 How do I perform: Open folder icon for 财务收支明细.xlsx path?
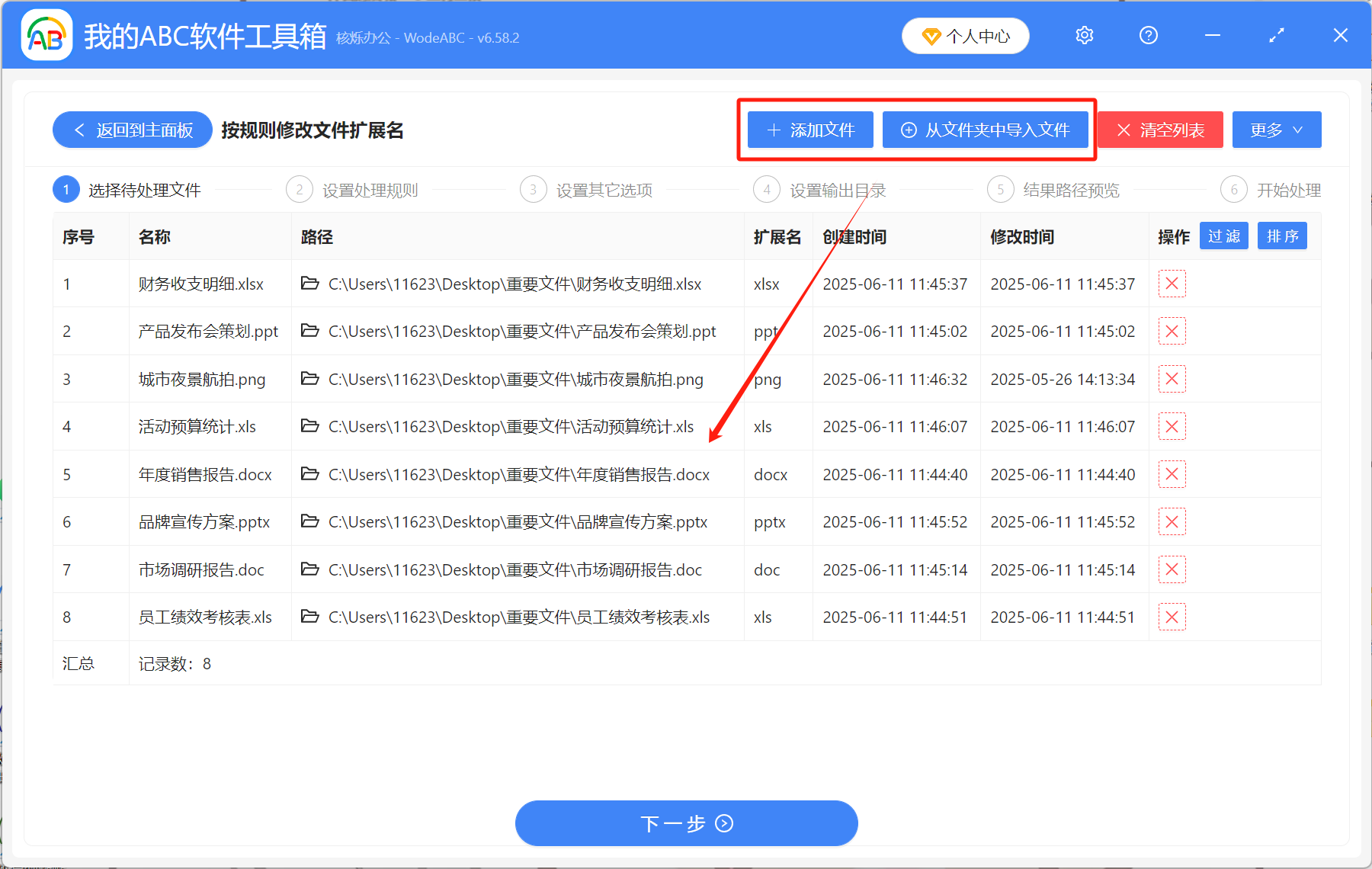pos(309,284)
